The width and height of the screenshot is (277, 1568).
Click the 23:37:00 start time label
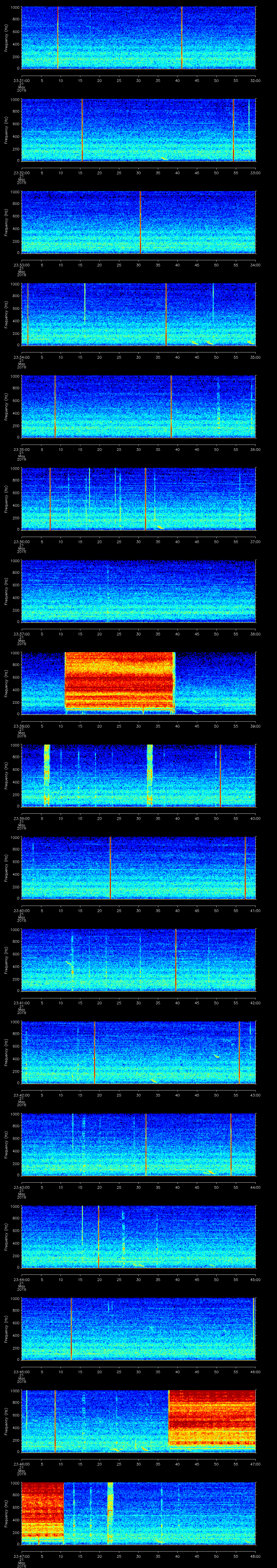tap(21, 634)
